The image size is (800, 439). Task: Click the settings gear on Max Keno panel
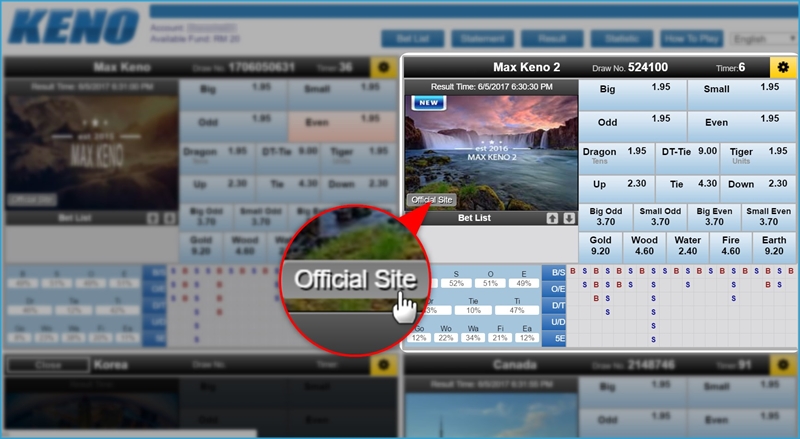[380, 68]
